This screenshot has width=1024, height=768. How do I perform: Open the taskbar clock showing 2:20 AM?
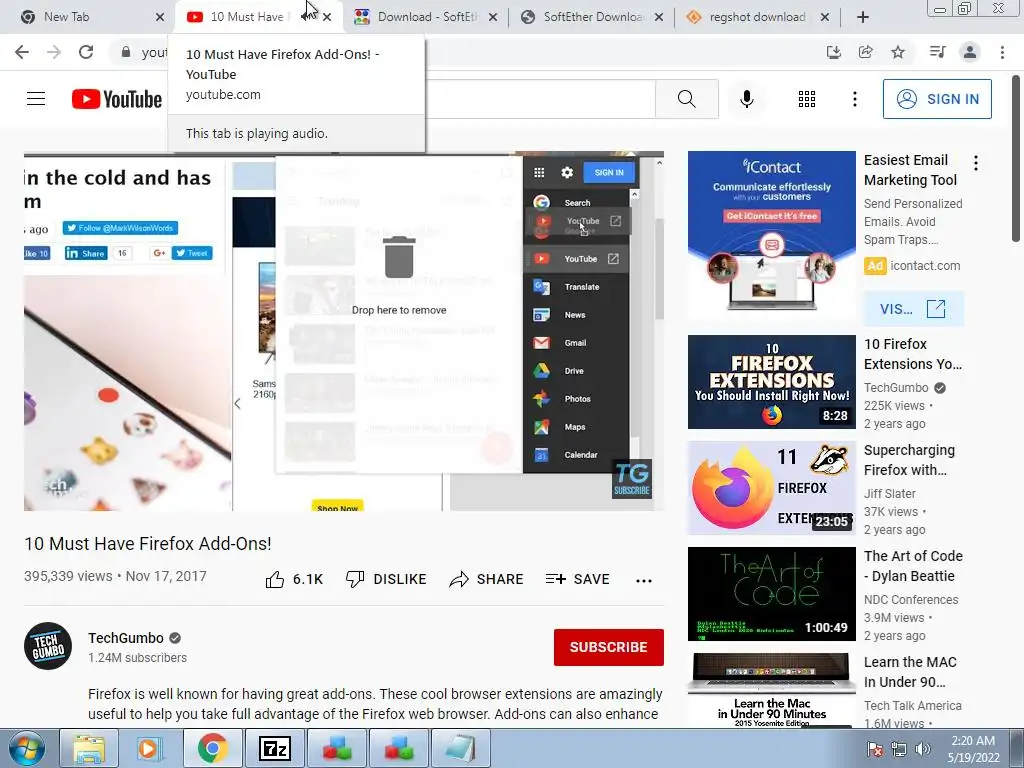(x=973, y=749)
